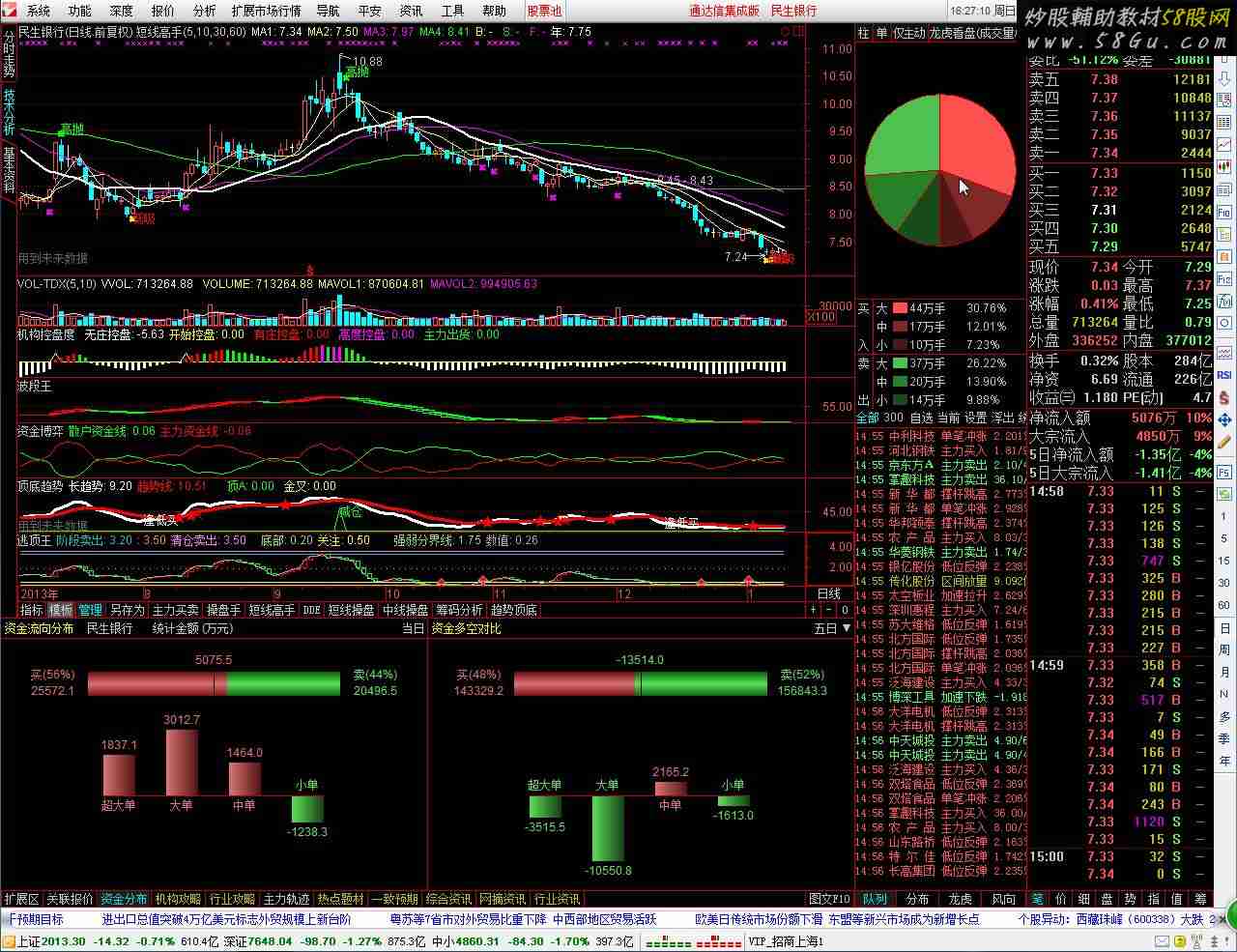
Task: Select 60-minute period in right sidebar
Action: click(x=1223, y=605)
